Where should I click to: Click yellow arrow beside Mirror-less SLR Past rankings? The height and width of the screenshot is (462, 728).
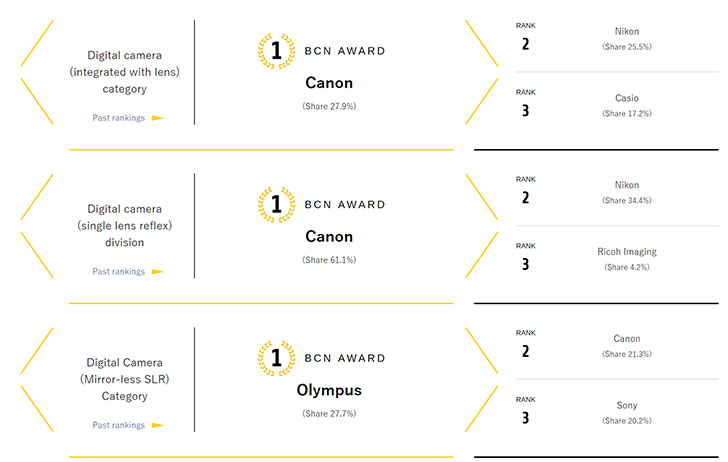(158, 425)
